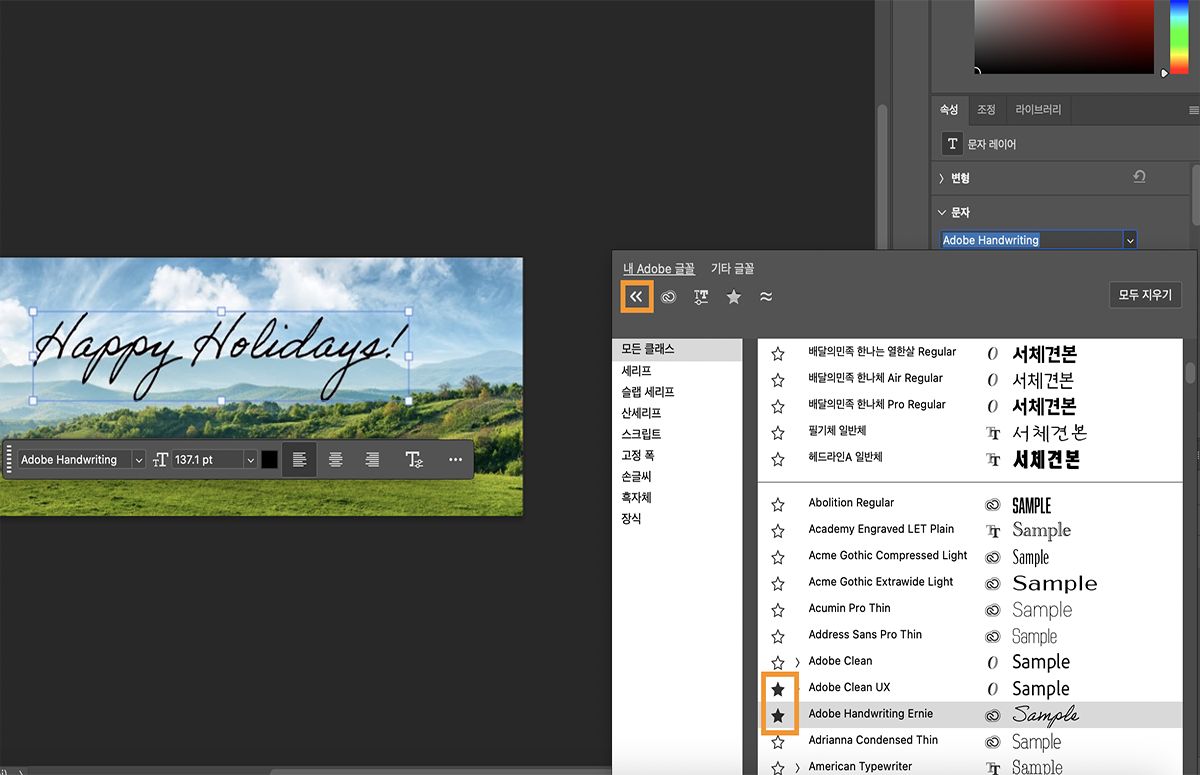Favorite Address Sans Pro Thin star
Image resolution: width=1200 pixels, height=775 pixels.
pyautogui.click(x=778, y=636)
